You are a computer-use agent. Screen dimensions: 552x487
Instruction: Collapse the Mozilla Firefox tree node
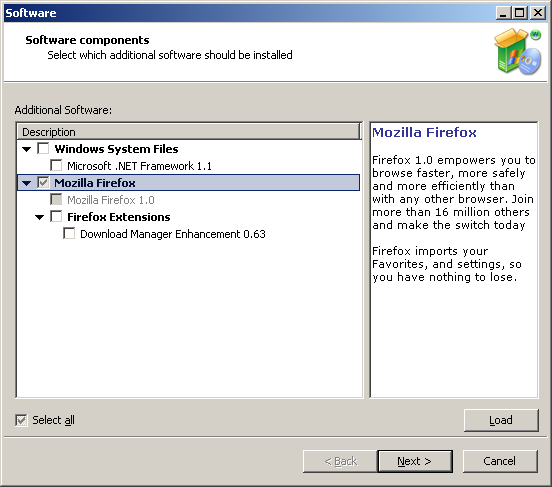[x=26, y=183]
